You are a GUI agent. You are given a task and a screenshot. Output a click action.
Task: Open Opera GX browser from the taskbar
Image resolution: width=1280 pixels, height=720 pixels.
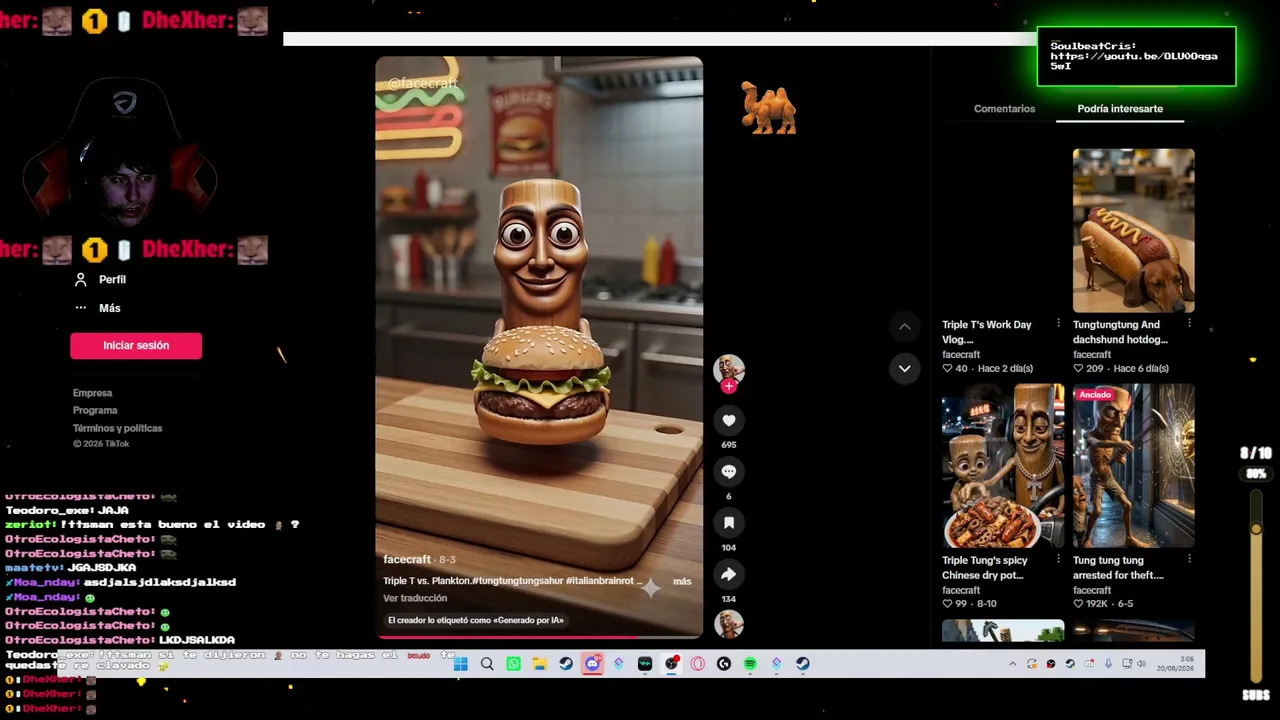click(x=698, y=664)
